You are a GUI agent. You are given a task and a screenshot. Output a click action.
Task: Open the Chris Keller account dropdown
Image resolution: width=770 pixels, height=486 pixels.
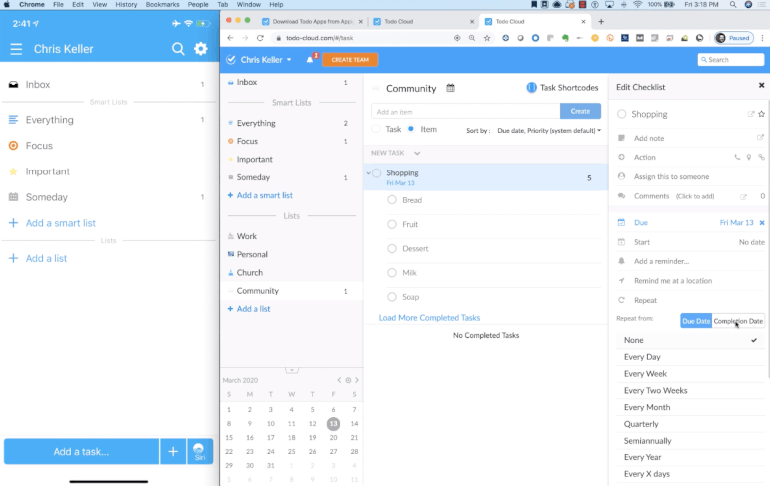coord(266,60)
